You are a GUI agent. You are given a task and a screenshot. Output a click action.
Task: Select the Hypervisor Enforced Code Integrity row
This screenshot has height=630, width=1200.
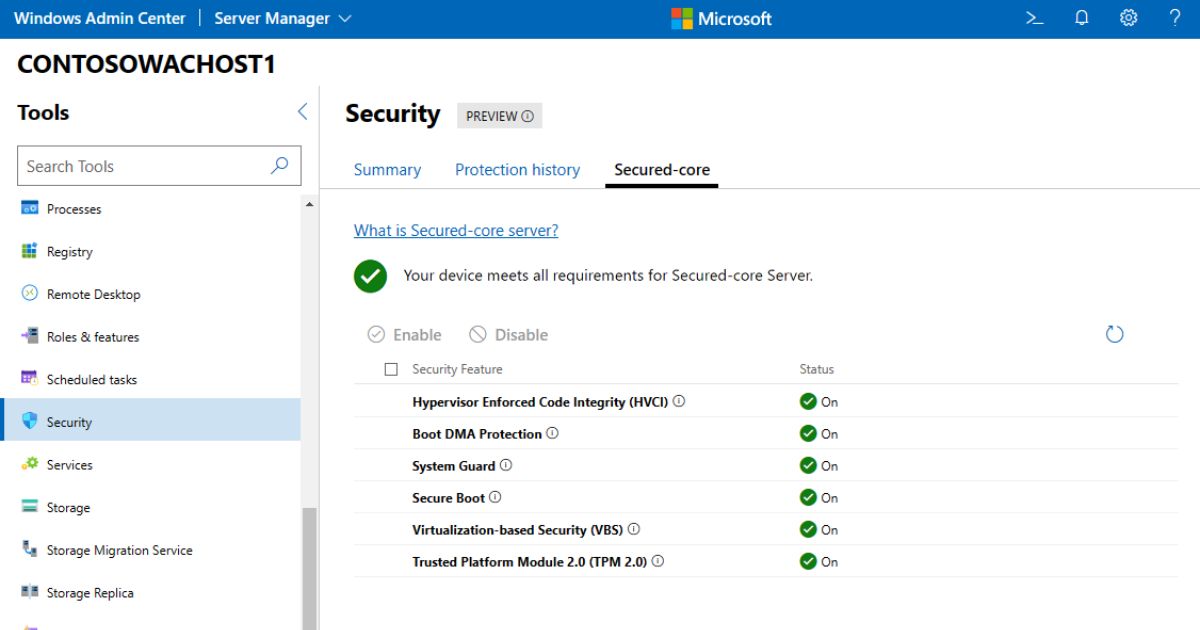click(x=766, y=401)
